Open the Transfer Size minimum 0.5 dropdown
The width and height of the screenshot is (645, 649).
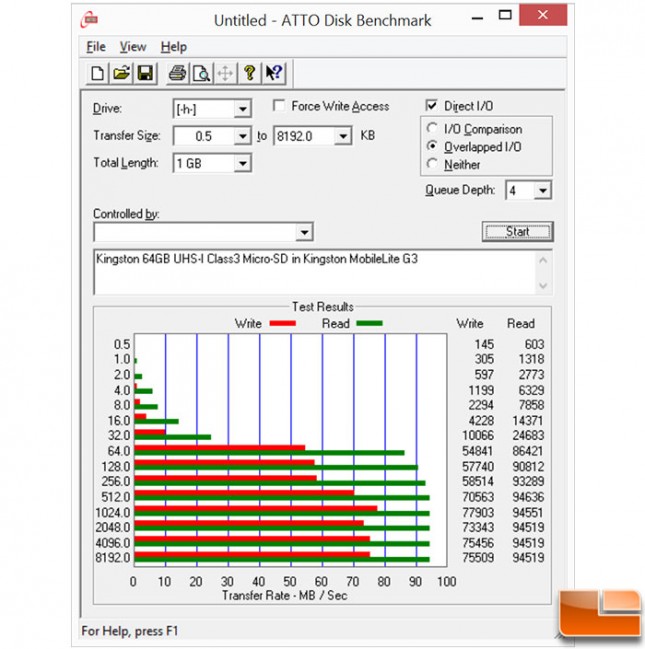coord(243,136)
